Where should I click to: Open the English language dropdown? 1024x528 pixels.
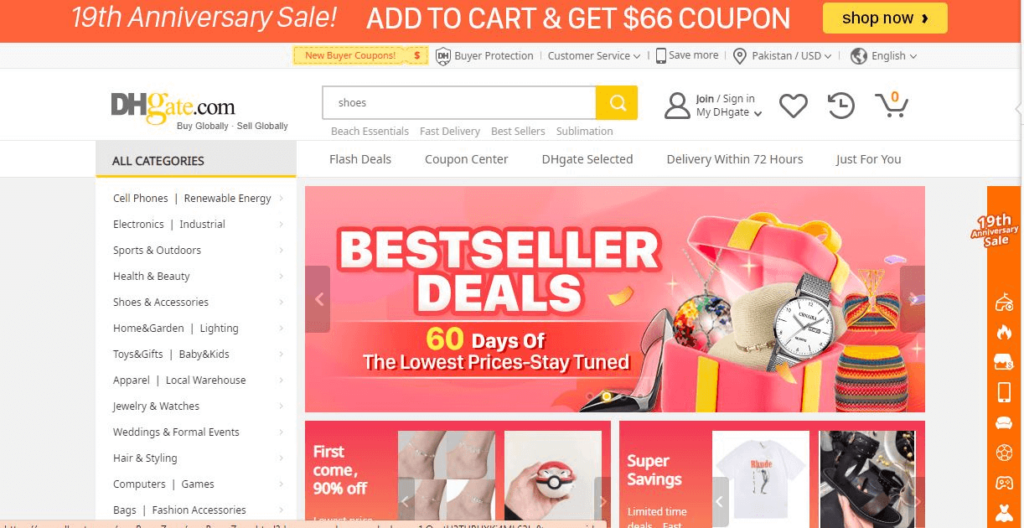pos(884,56)
